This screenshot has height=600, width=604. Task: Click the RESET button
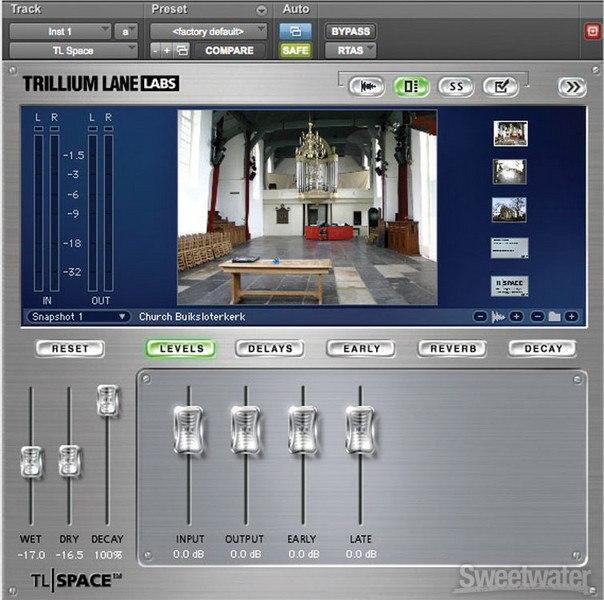pyautogui.click(x=70, y=349)
